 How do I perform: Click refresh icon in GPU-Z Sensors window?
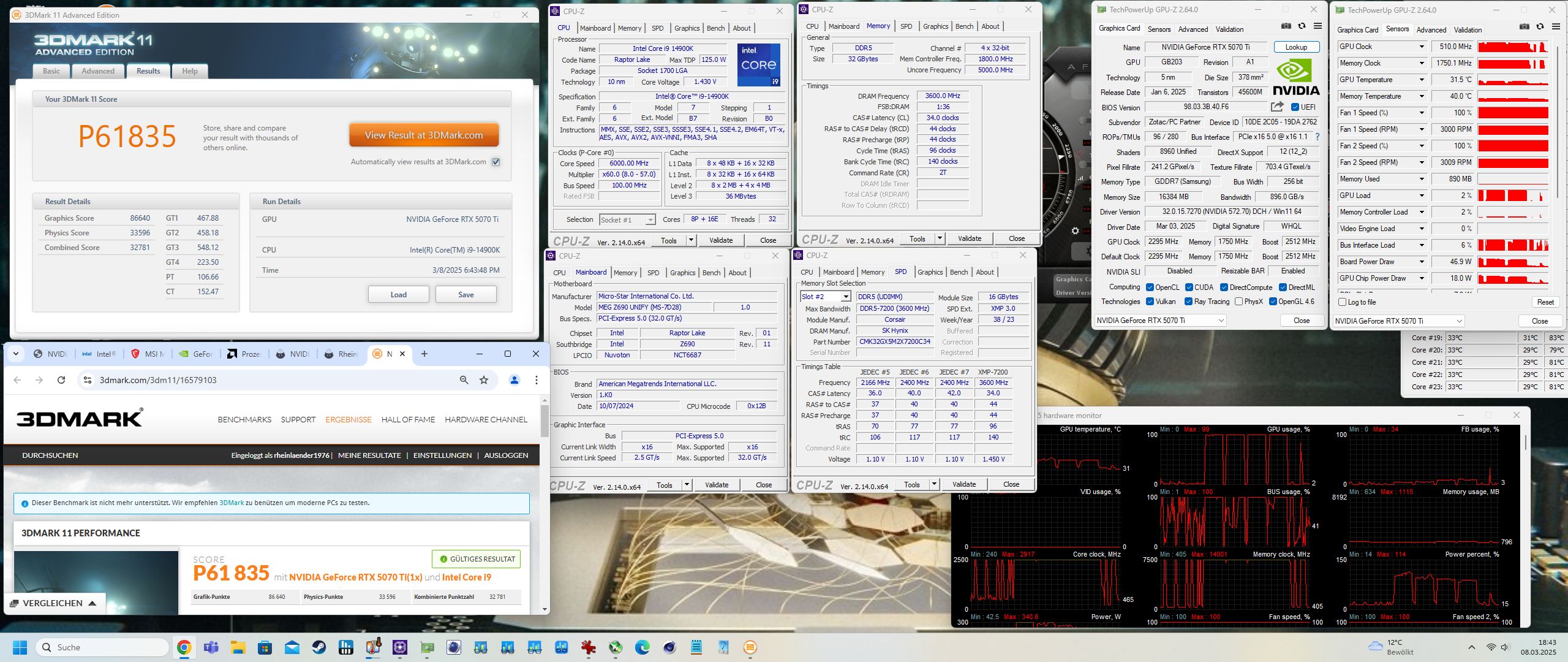(1540, 26)
